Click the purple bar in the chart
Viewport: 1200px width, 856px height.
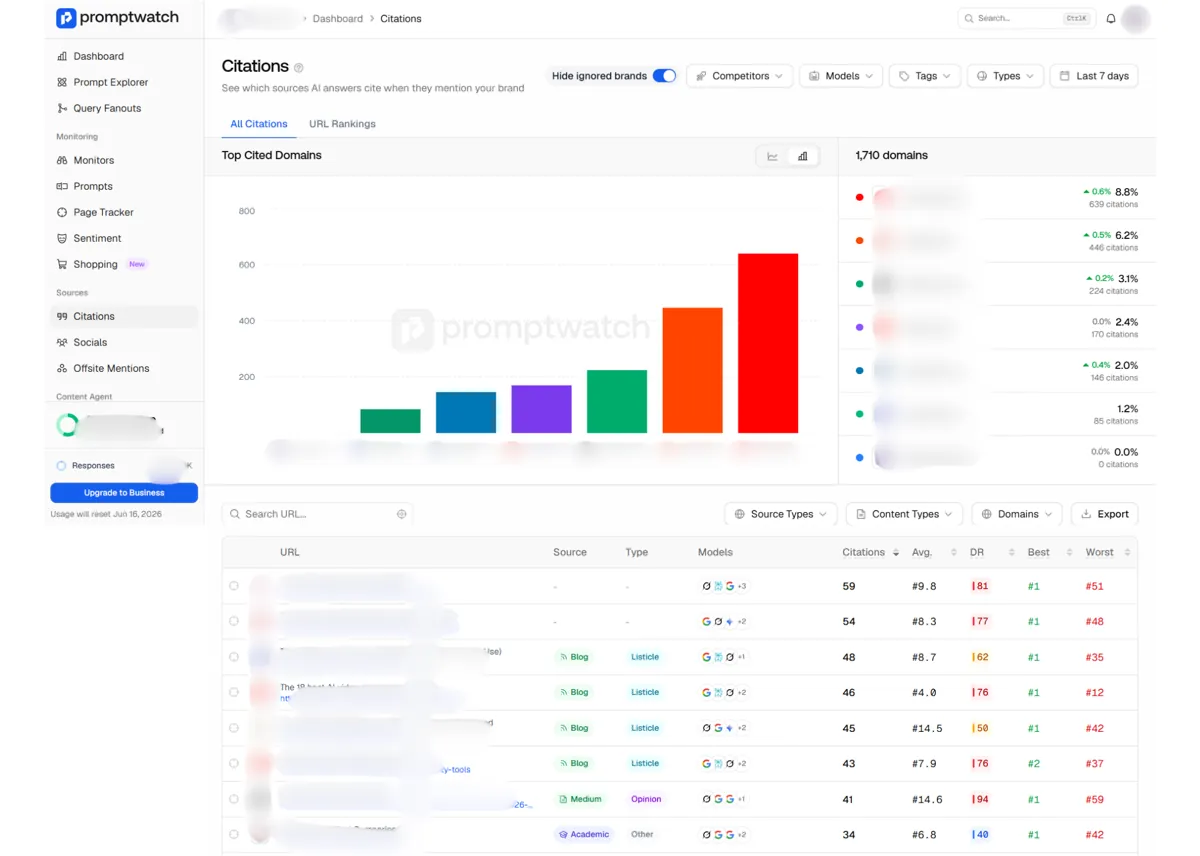point(541,409)
